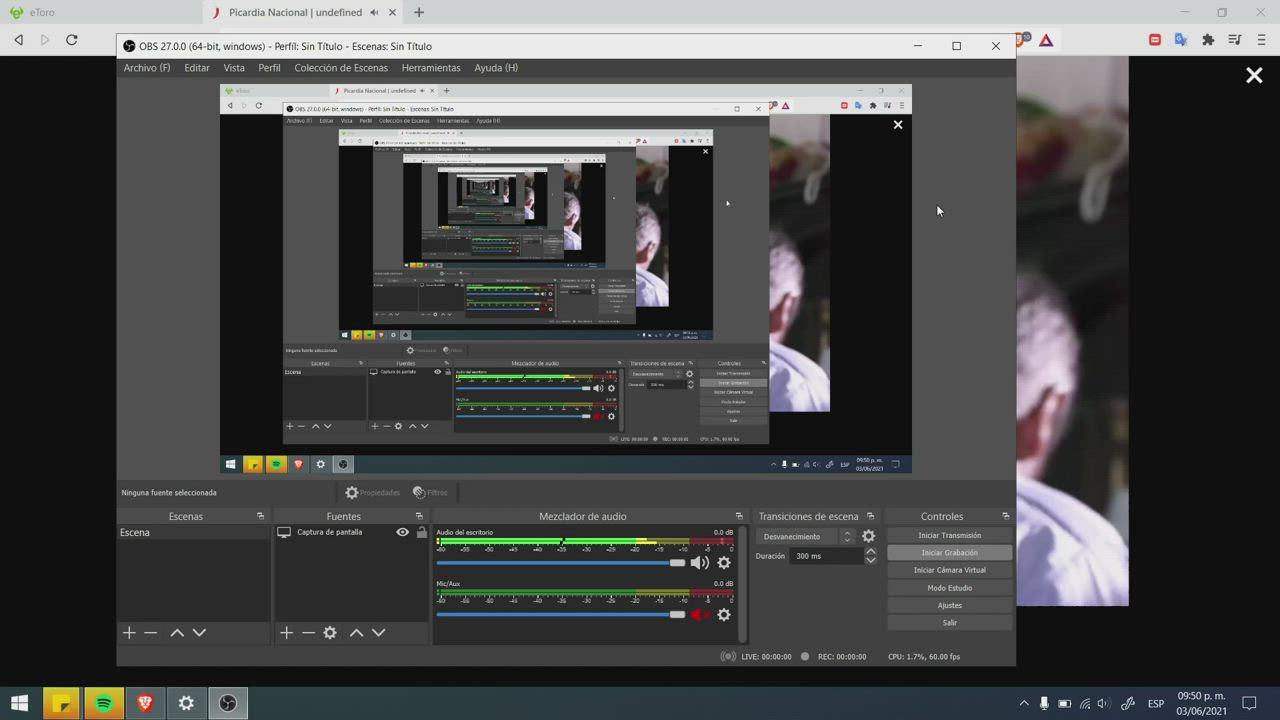1280x720 pixels.
Task: Click Iniciar Grabación button
Action: 949,553
